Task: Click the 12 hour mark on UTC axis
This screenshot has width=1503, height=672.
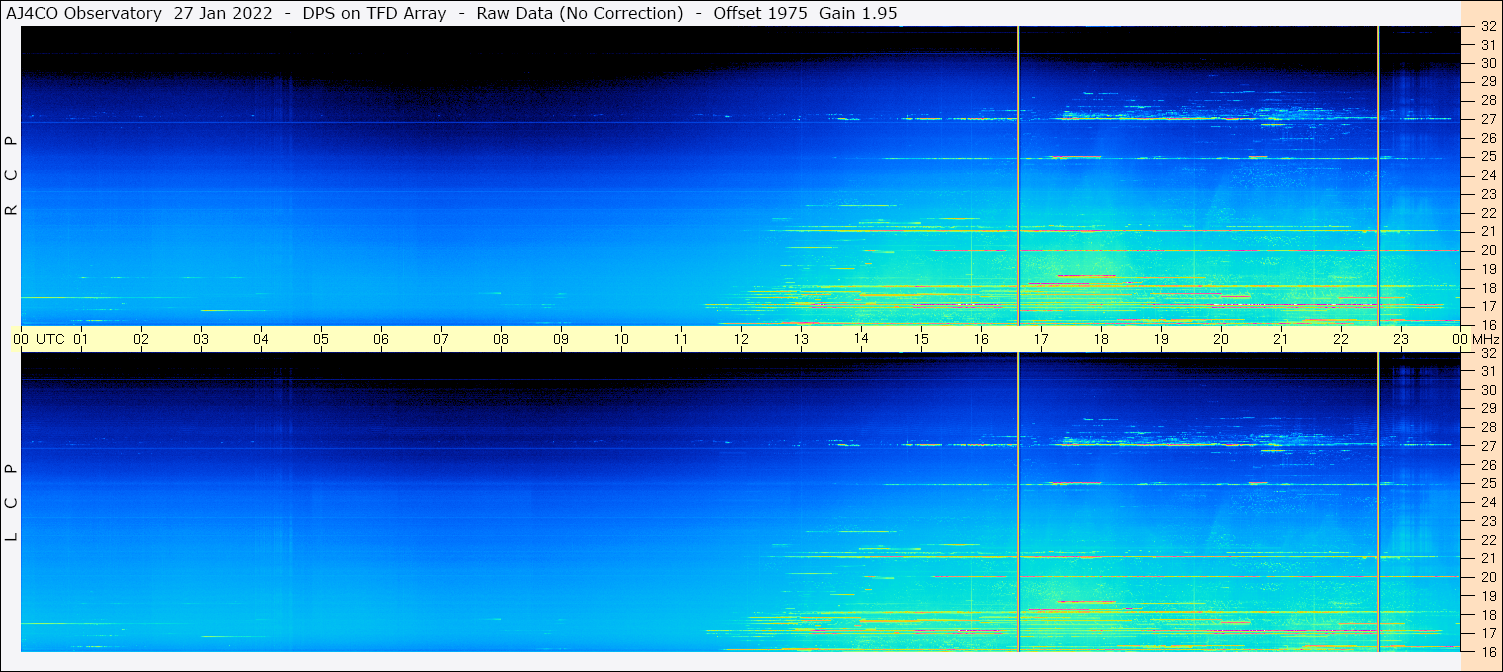Action: 741,339
